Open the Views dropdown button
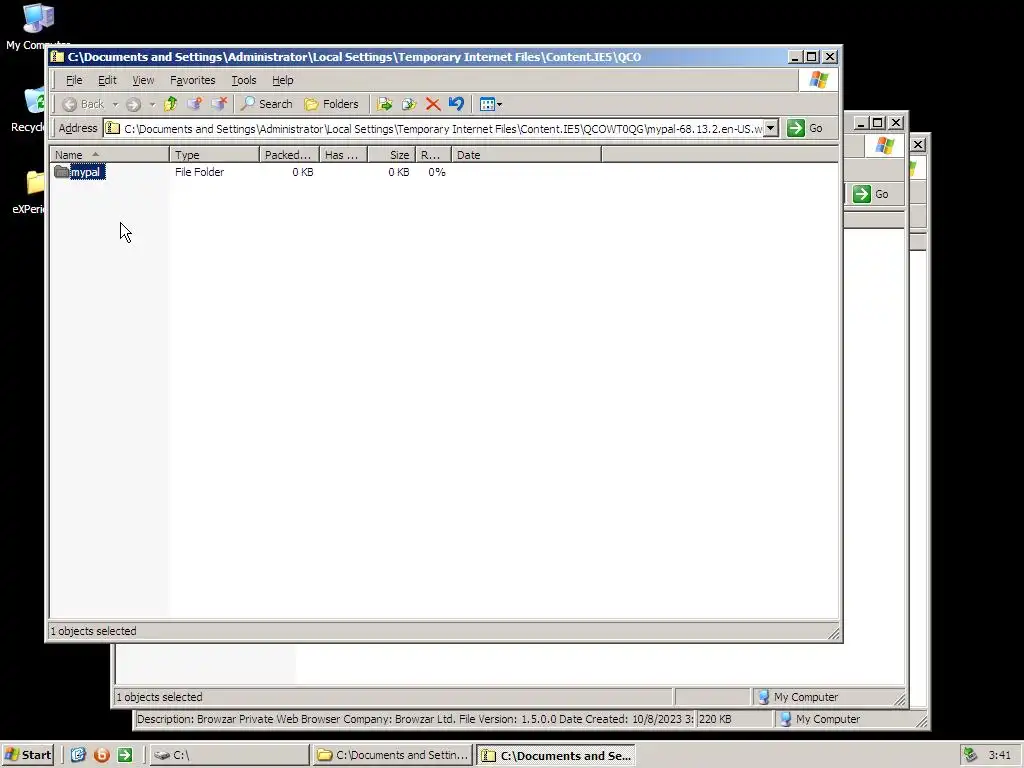The image size is (1024, 768). [x=490, y=104]
